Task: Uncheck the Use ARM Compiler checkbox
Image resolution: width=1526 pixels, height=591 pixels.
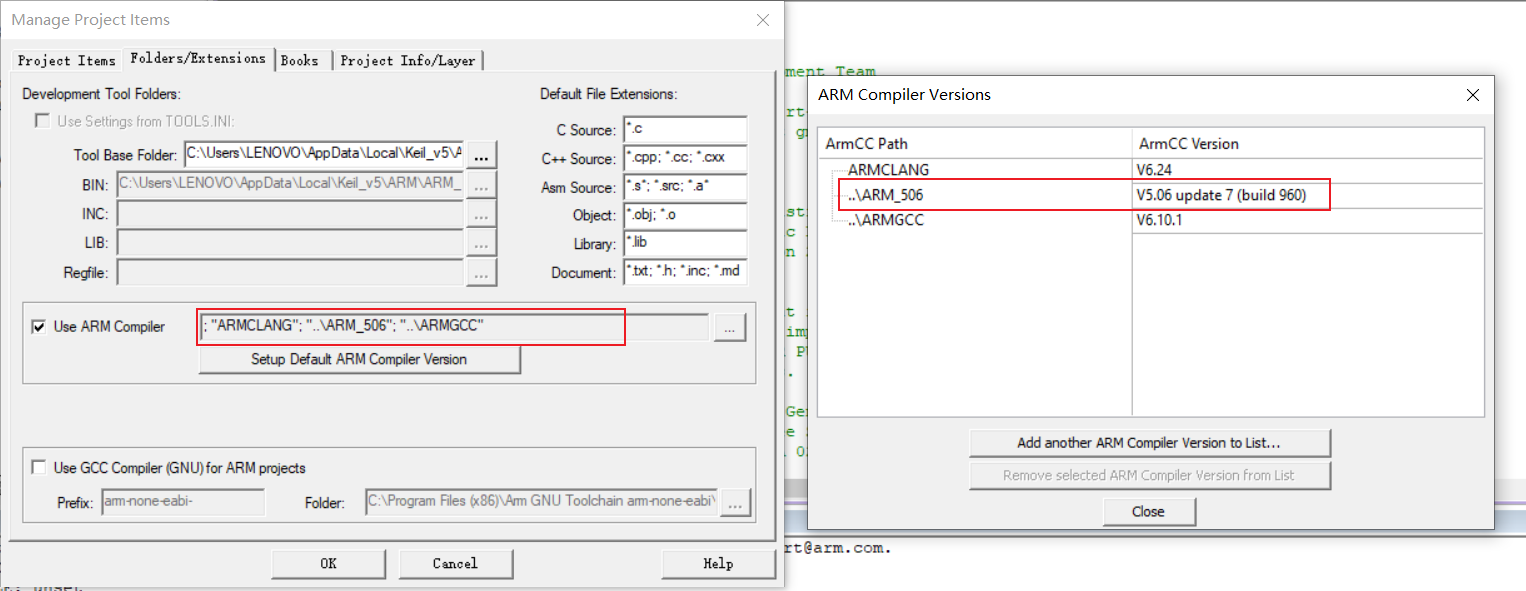Action: pos(39,326)
